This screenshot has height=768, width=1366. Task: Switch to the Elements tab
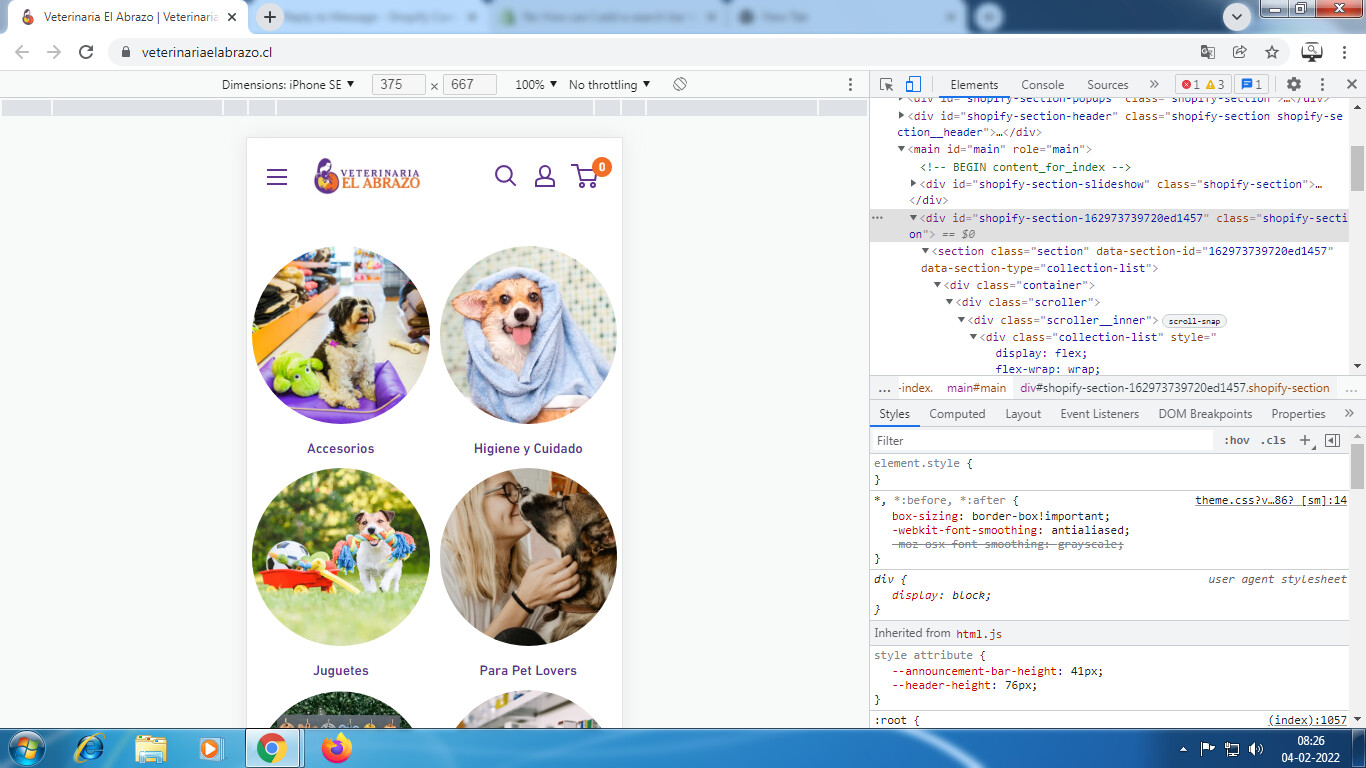coord(974,85)
